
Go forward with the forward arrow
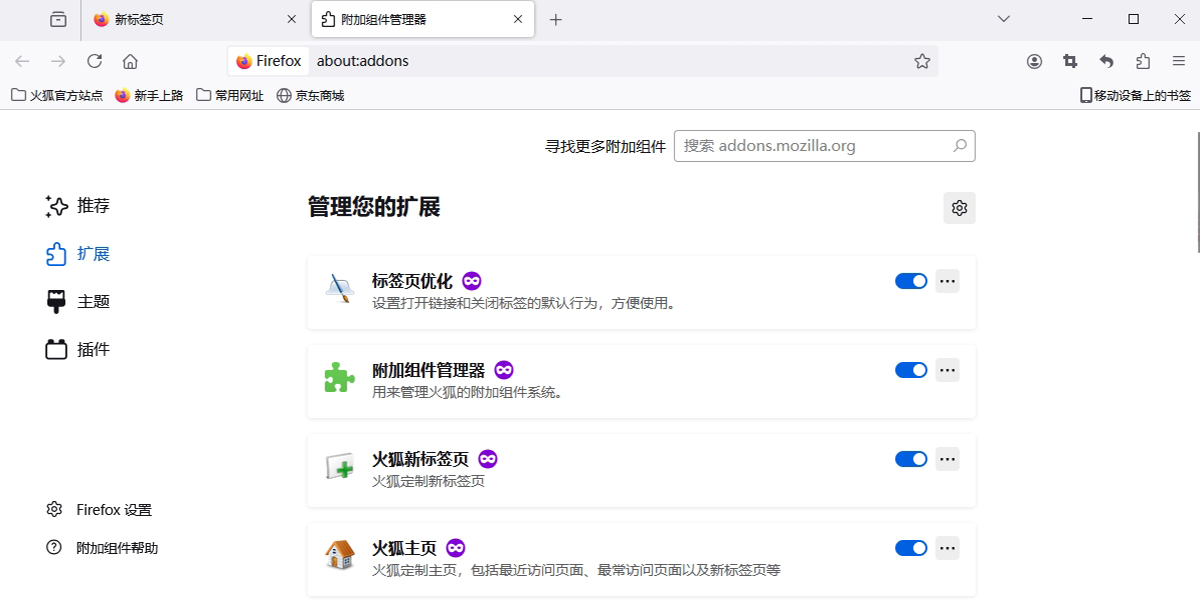point(58,61)
